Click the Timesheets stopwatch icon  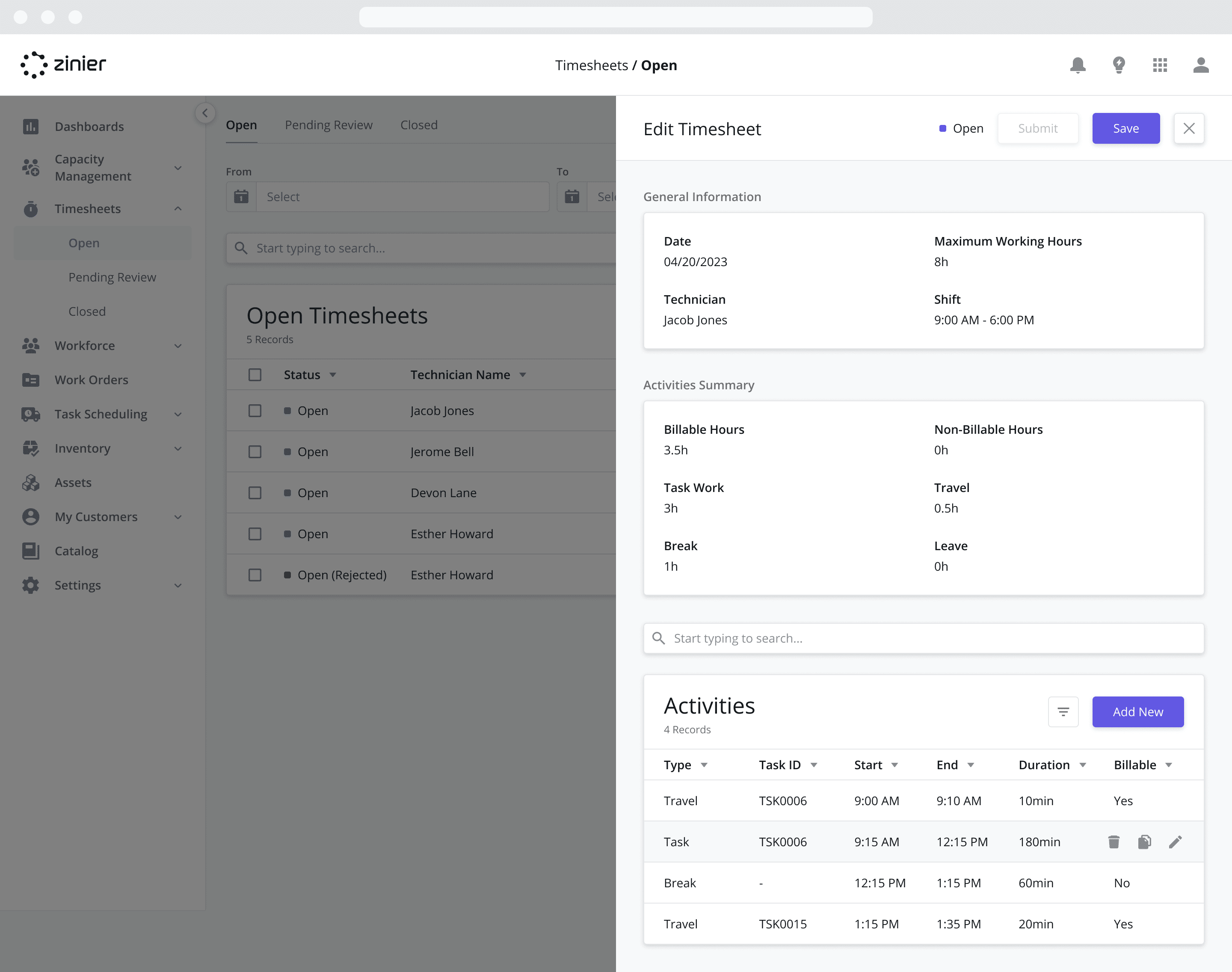click(x=31, y=209)
